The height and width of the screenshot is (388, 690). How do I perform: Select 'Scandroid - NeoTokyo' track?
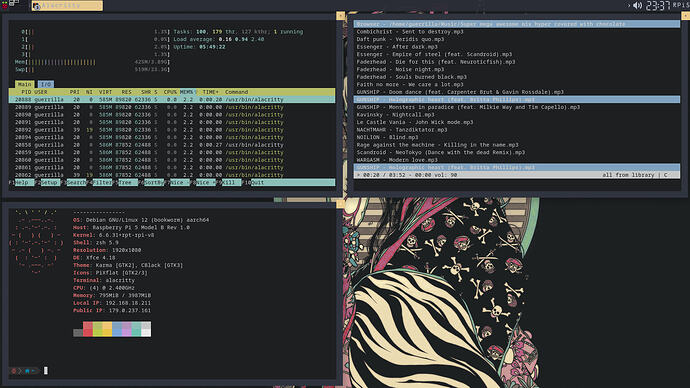440,152
